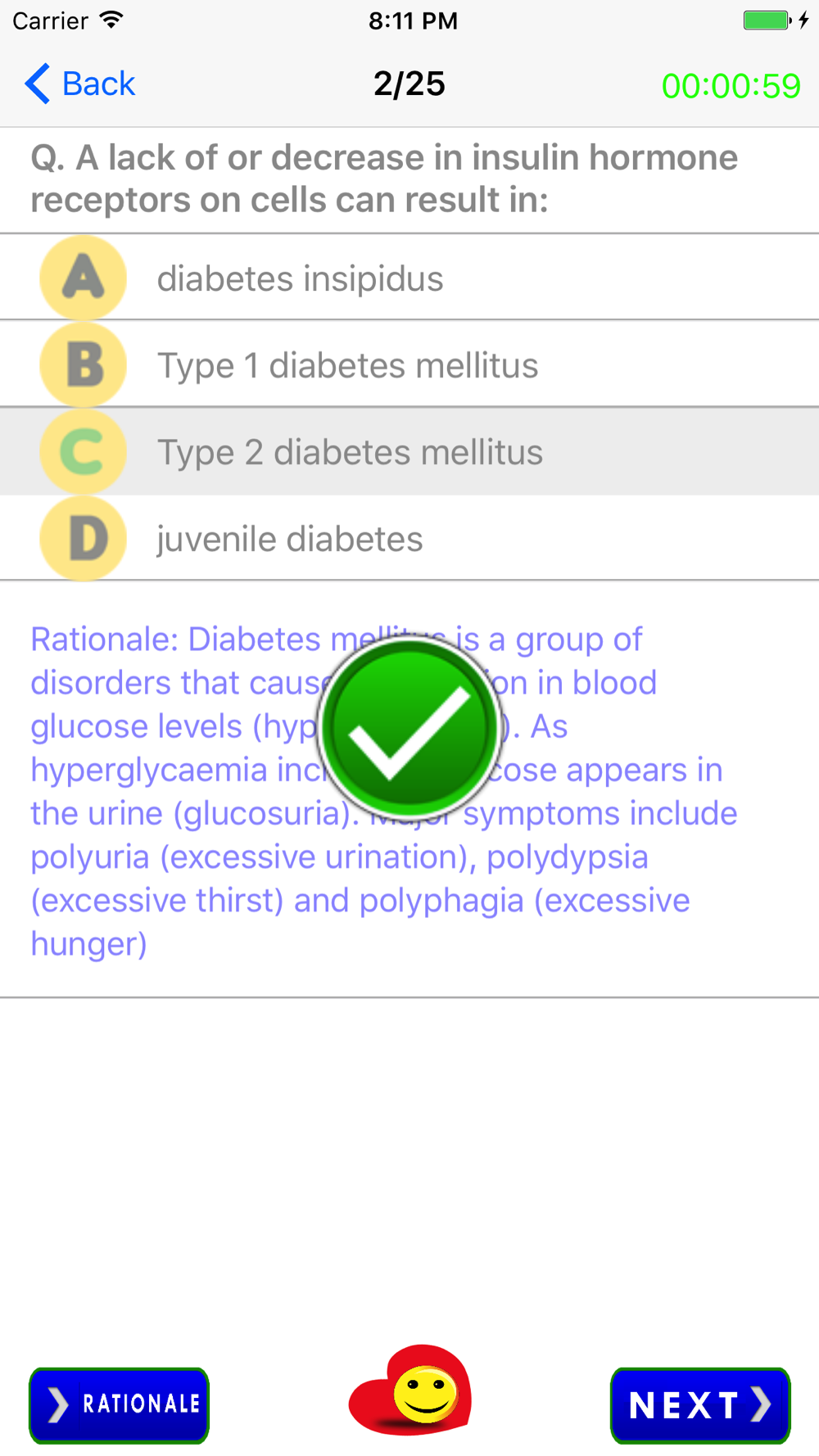
Task: Choose the 'juvenile diabetes' option text
Action: point(290,539)
